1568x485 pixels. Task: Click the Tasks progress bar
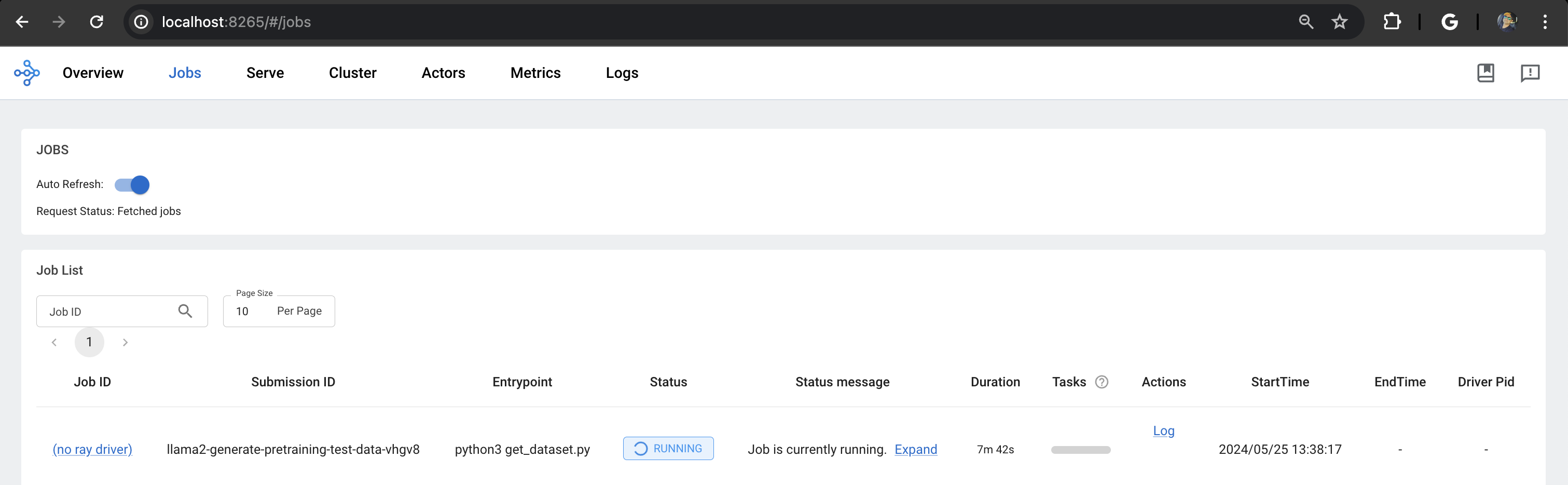(x=1080, y=450)
